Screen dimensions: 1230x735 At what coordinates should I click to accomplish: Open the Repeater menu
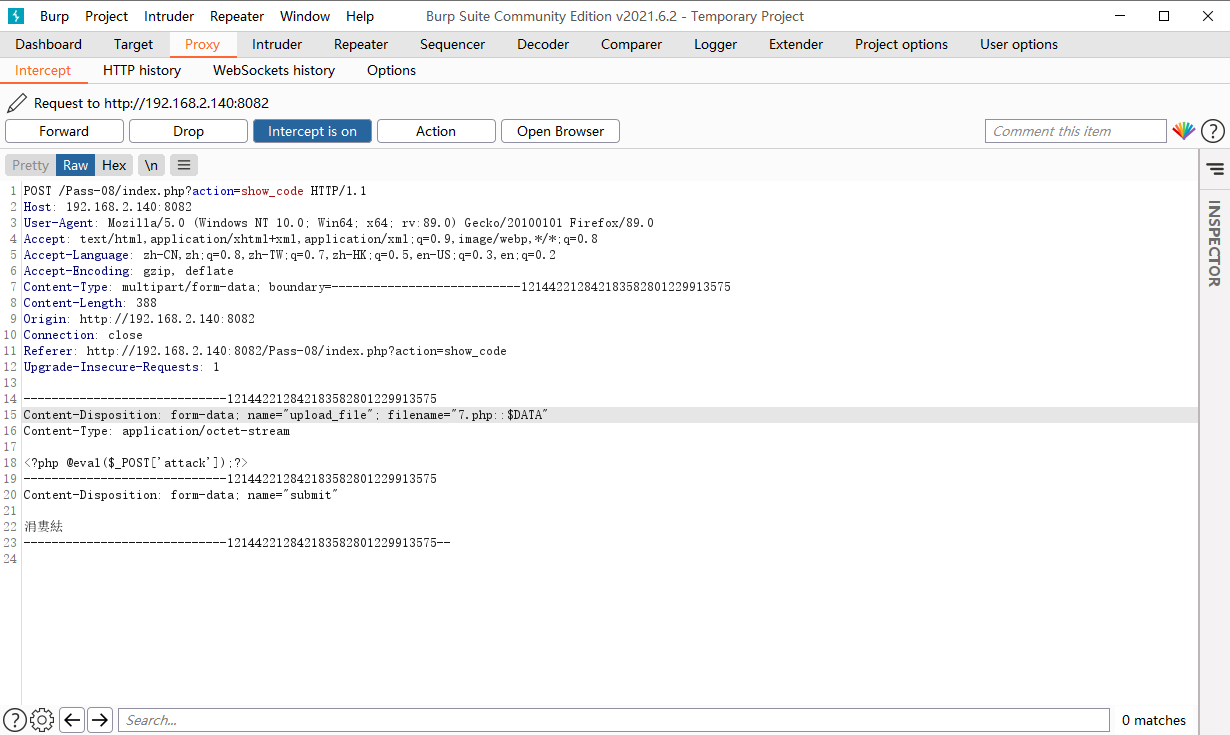[237, 16]
